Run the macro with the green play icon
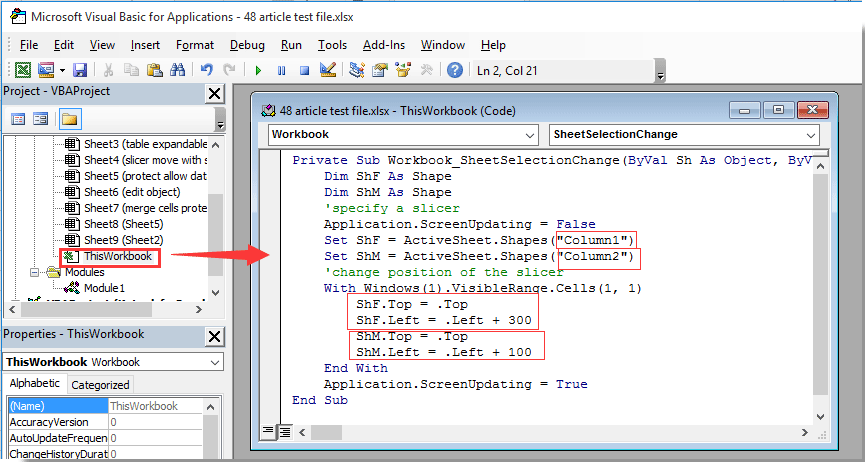The image size is (865, 462). click(x=258, y=70)
